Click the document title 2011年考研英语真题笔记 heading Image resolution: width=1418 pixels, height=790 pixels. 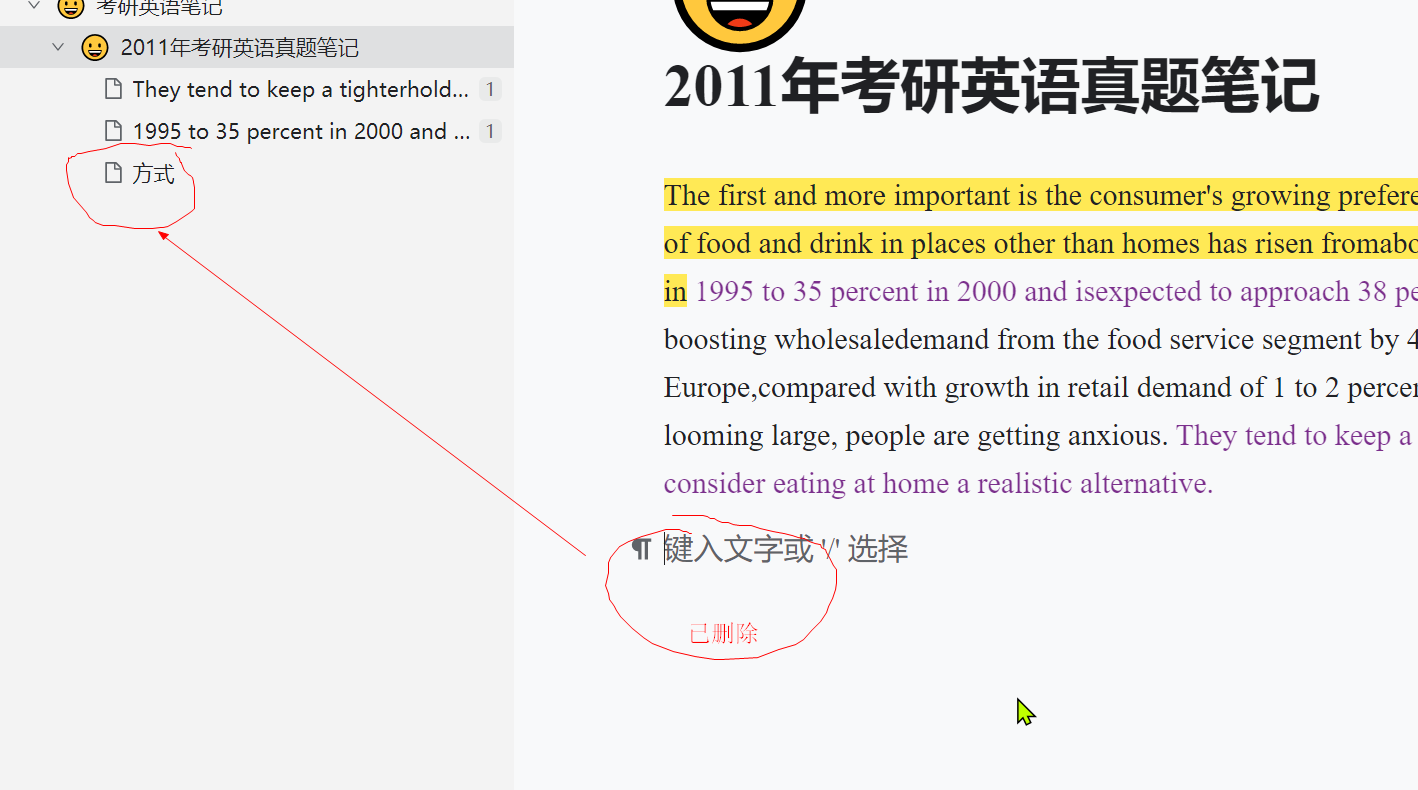[992, 86]
